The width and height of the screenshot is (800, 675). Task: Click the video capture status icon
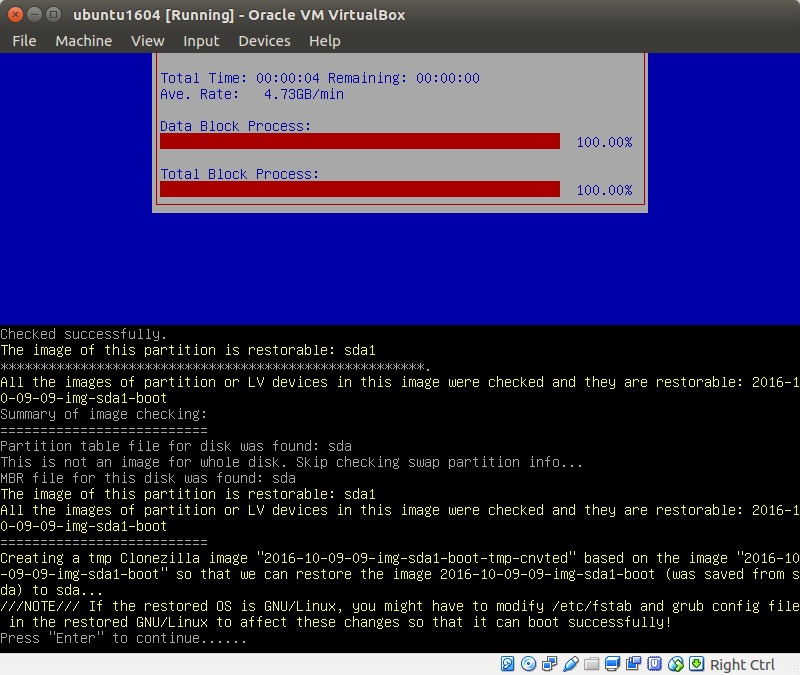point(633,665)
